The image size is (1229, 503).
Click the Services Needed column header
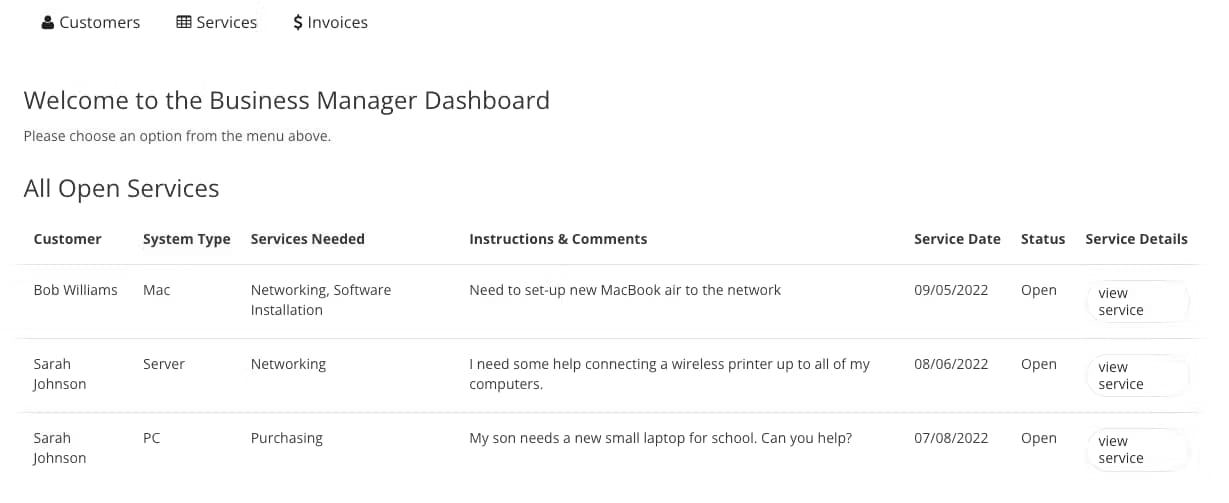click(307, 239)
